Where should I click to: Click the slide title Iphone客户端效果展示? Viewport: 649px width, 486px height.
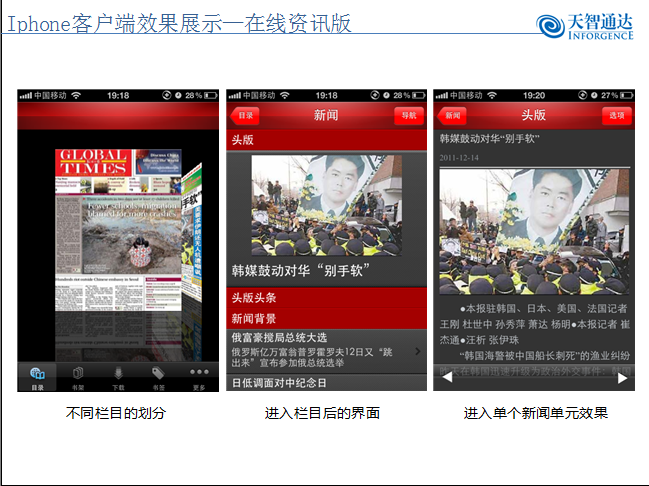point(179,23)
